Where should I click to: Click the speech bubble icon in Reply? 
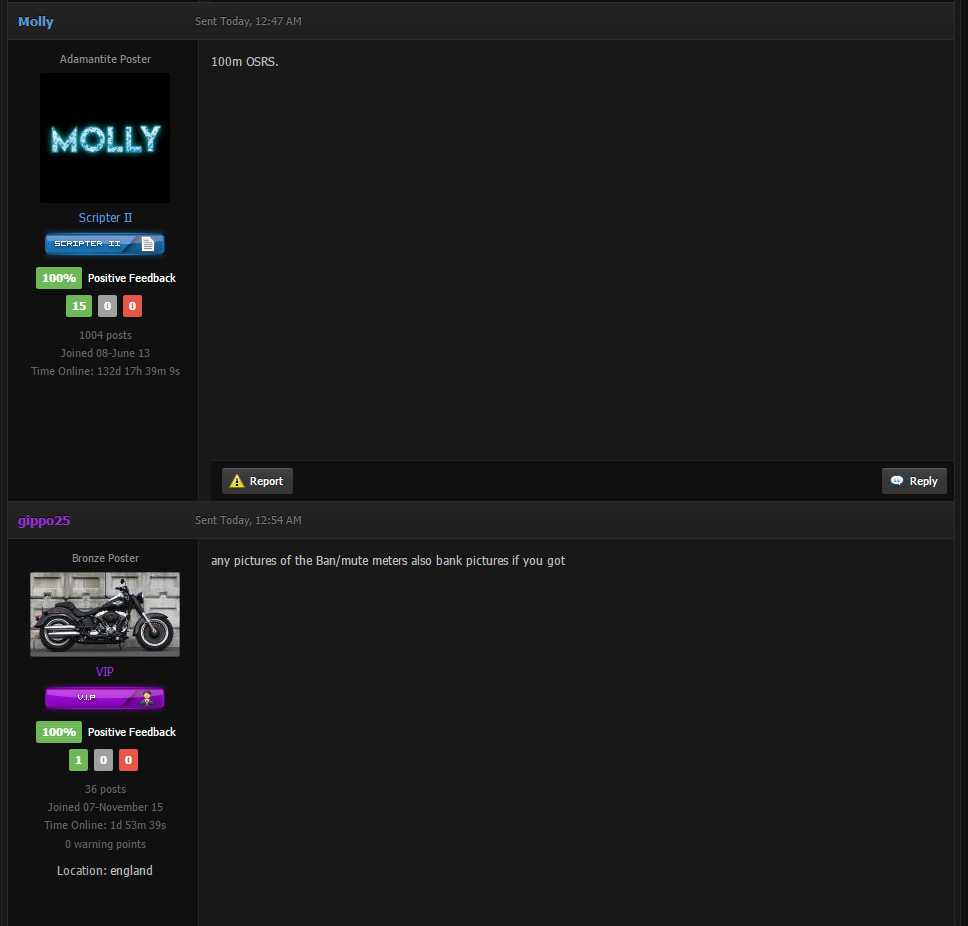897,481
